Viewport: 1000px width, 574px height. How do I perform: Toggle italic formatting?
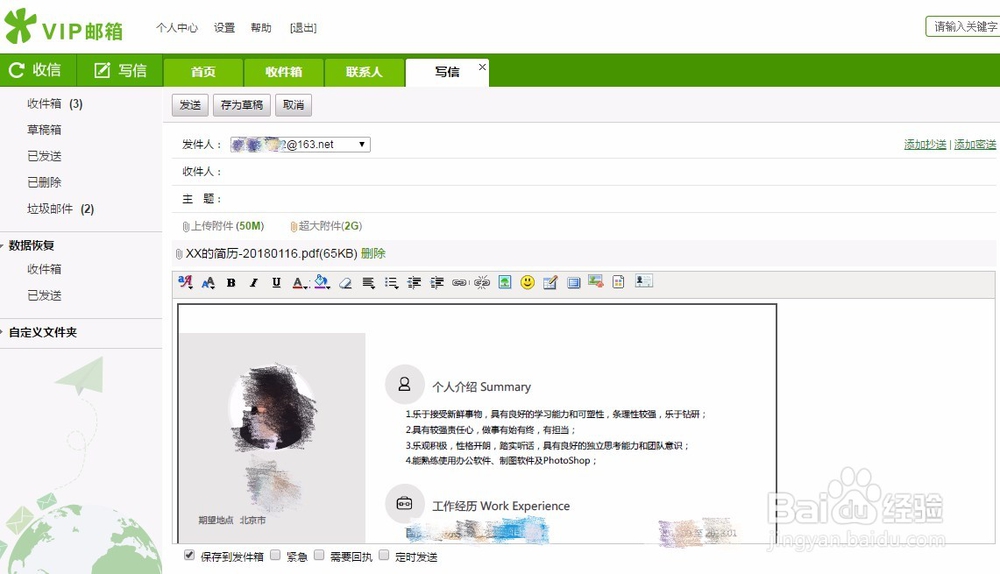(253, 283)
